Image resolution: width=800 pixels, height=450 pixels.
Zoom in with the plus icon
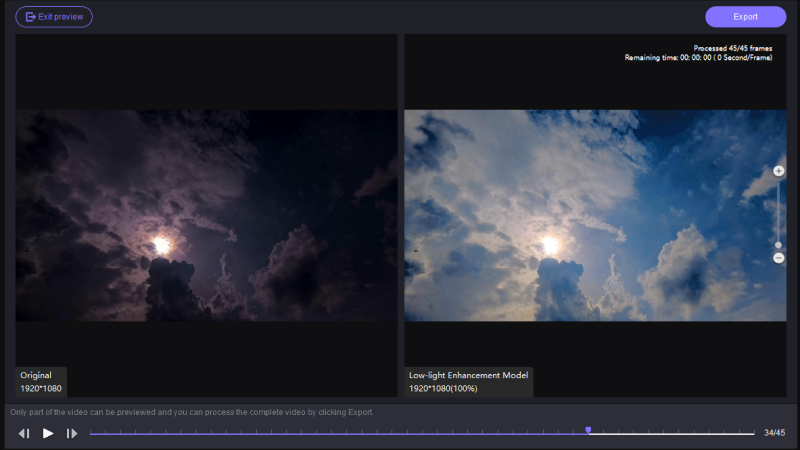point(779,171)
